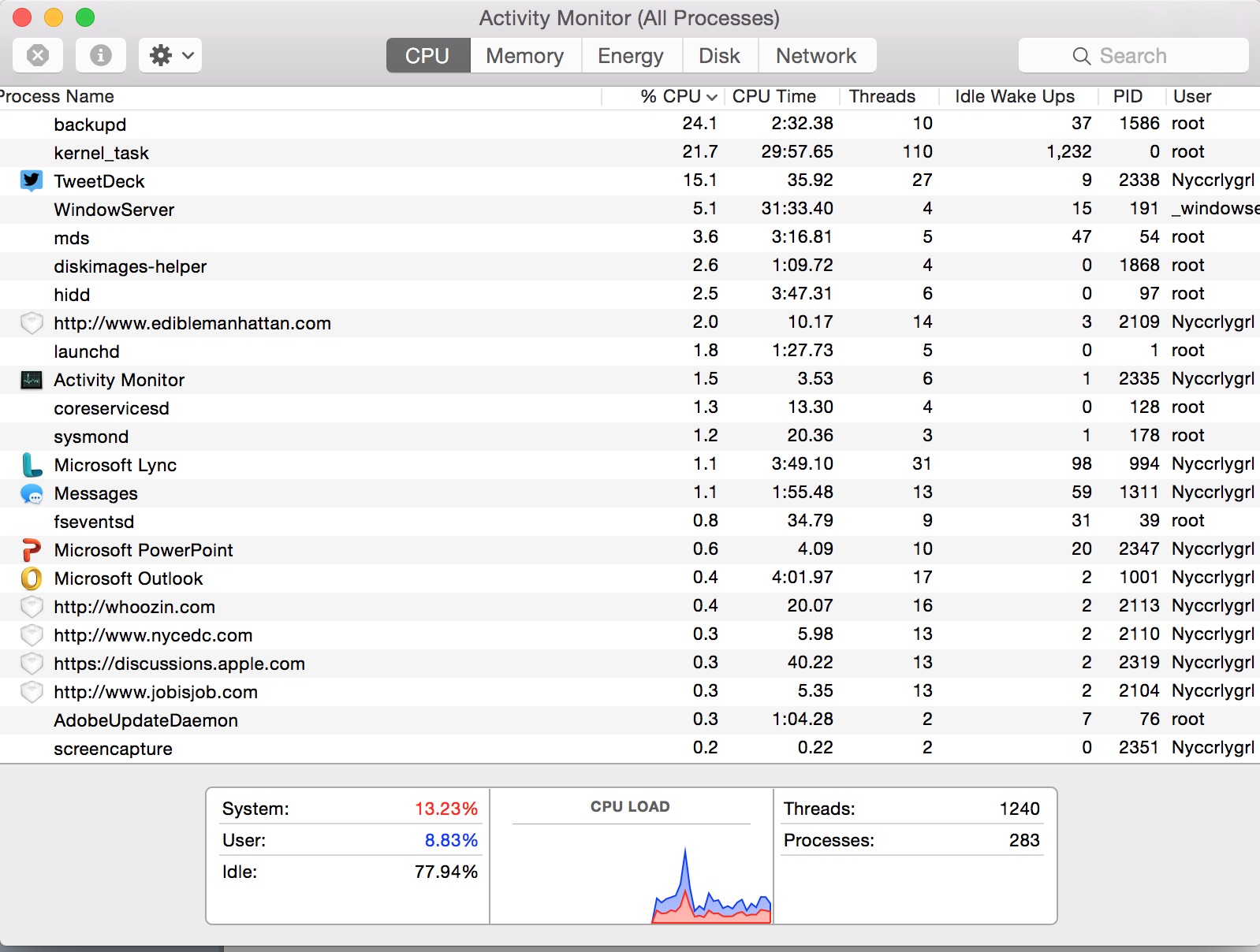Click the _windowse user cell for WindowServer
The image size is (1260, 952).
coord(1216,208)
